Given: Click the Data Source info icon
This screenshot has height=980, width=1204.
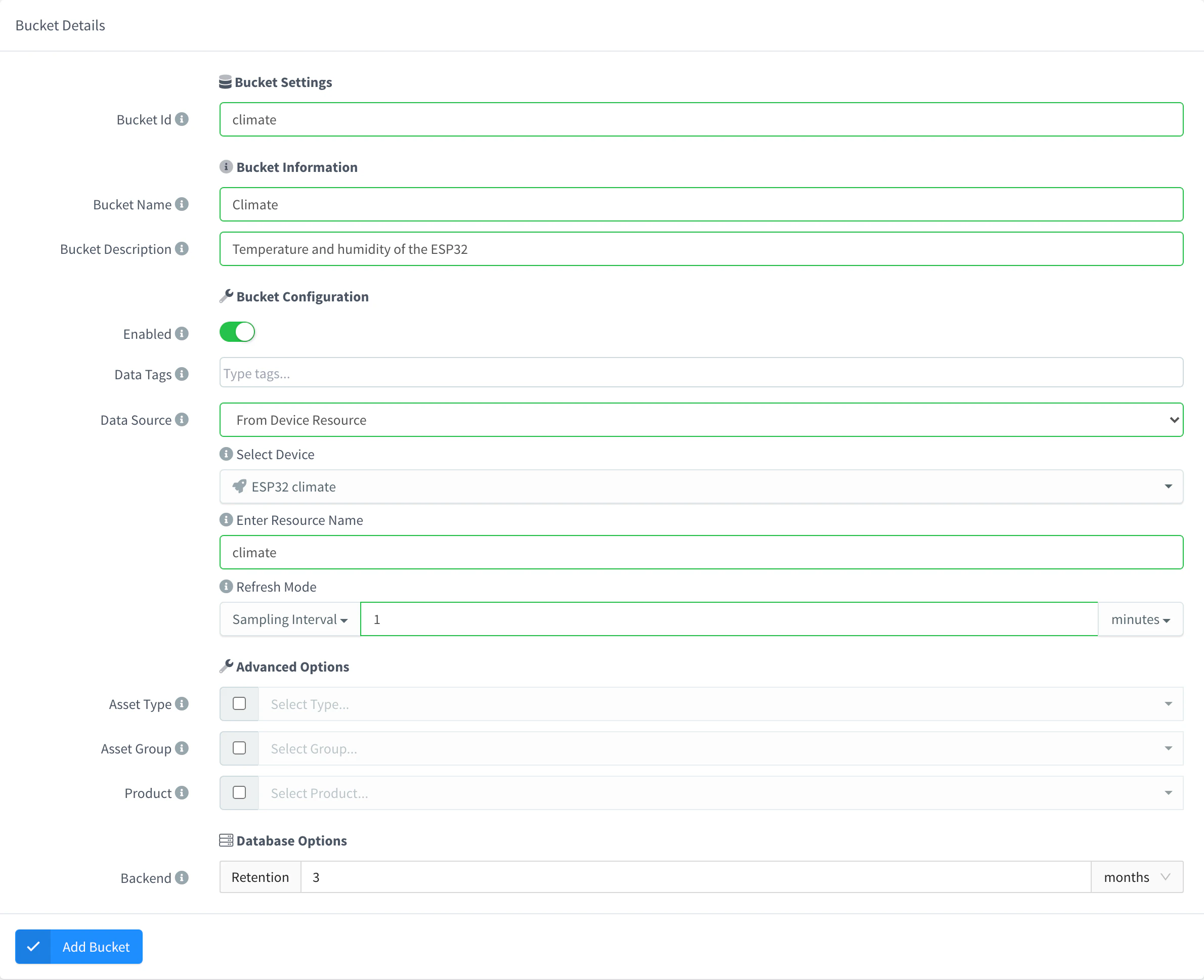Looking at the screenshot, I should point(182,419).
